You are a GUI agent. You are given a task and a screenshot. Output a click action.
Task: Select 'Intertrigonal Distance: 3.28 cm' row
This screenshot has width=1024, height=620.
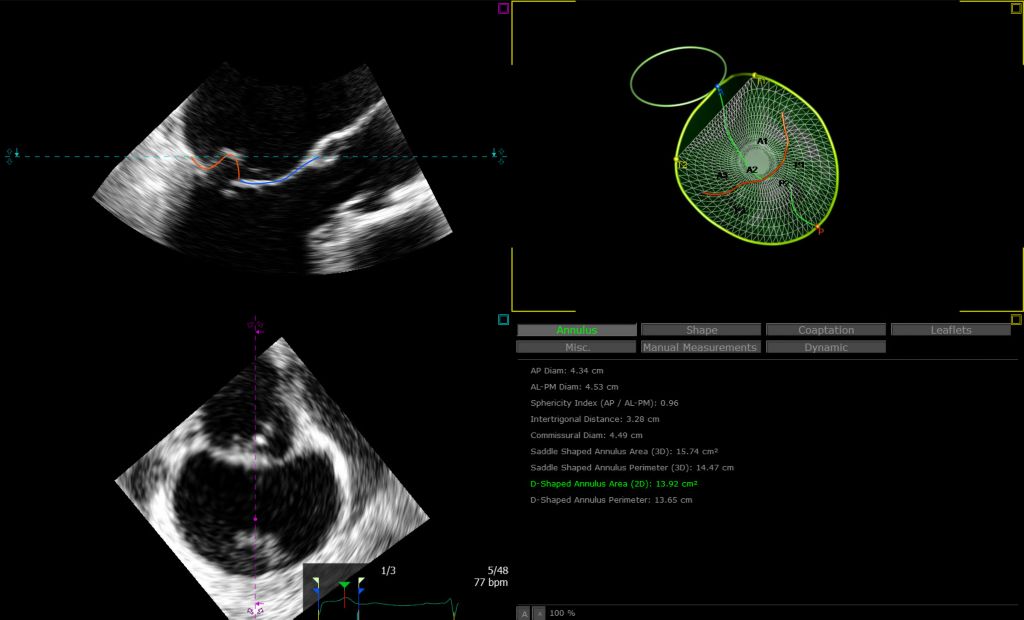[x=595, y=419]
